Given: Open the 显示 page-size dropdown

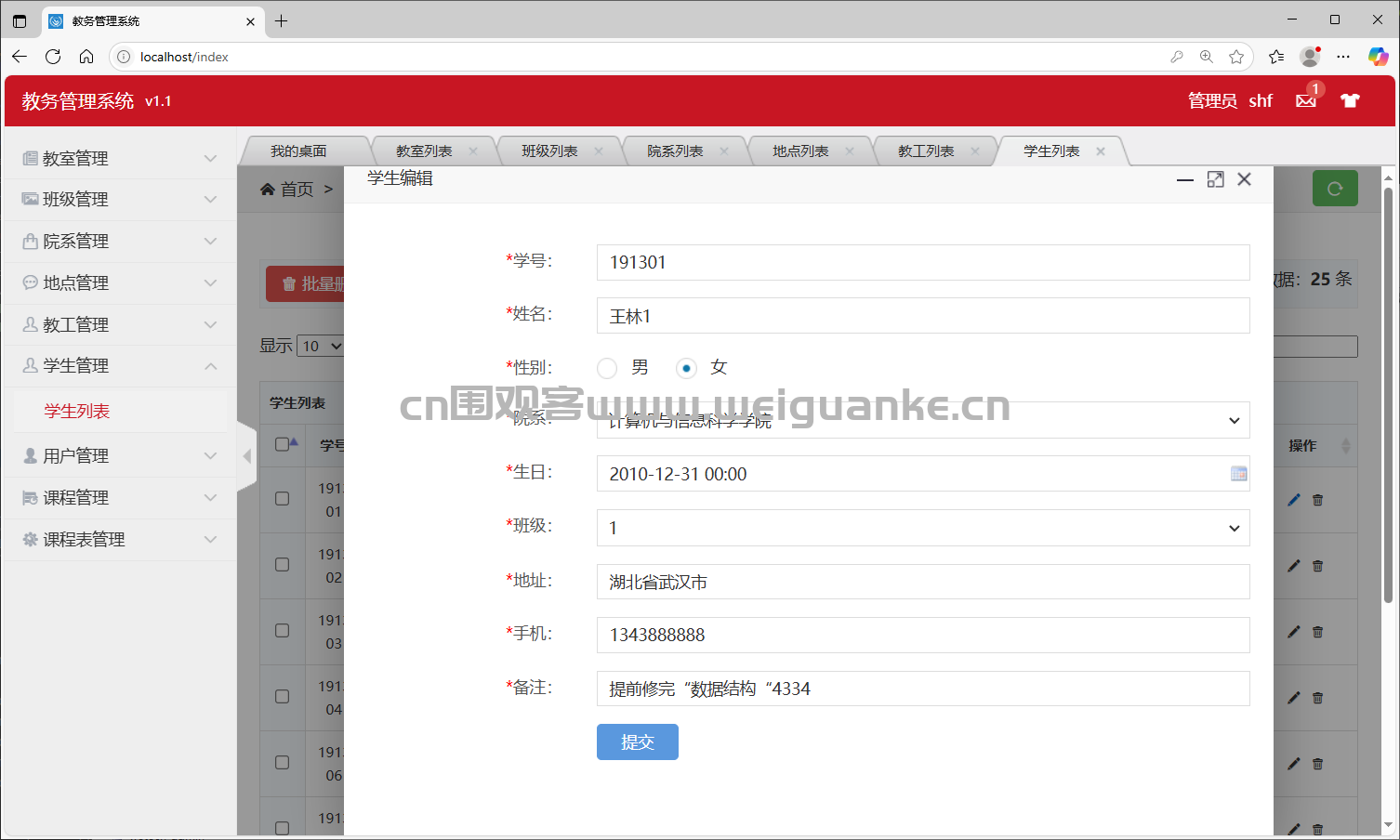Looking at the screenshot, I should (321, 346).
